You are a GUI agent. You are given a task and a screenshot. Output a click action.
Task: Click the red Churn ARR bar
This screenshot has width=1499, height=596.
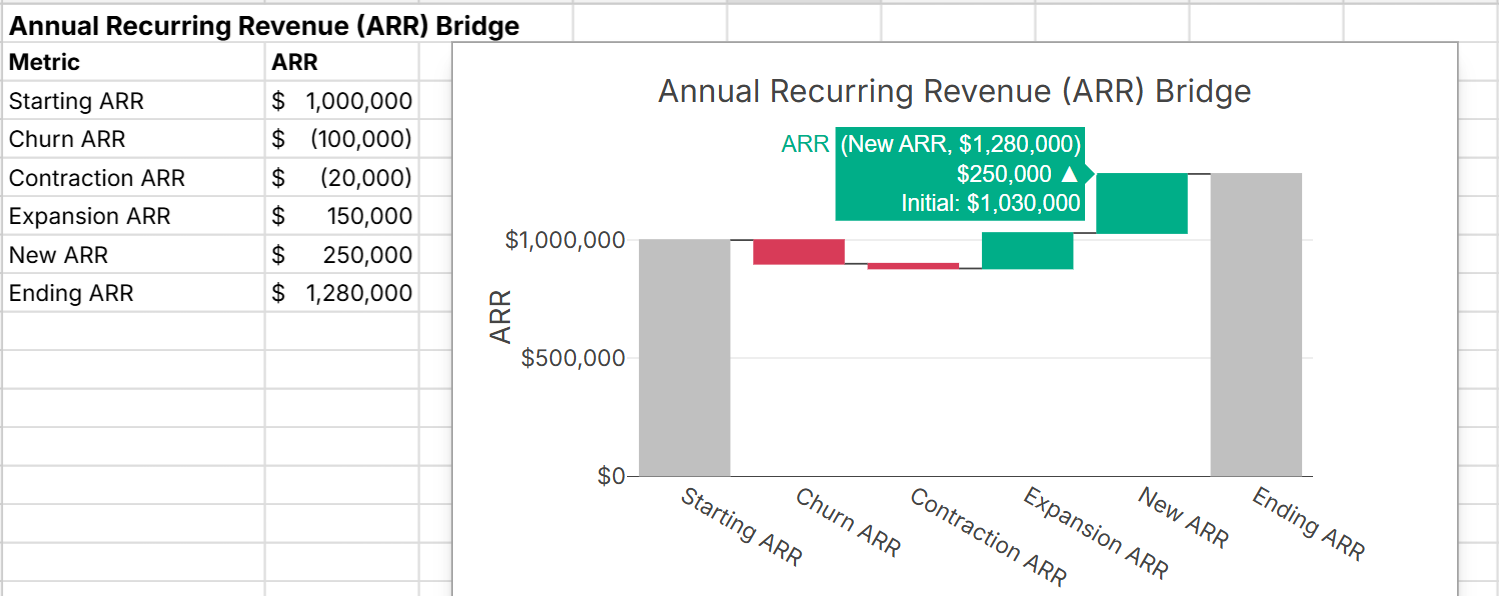pos(799,252)
